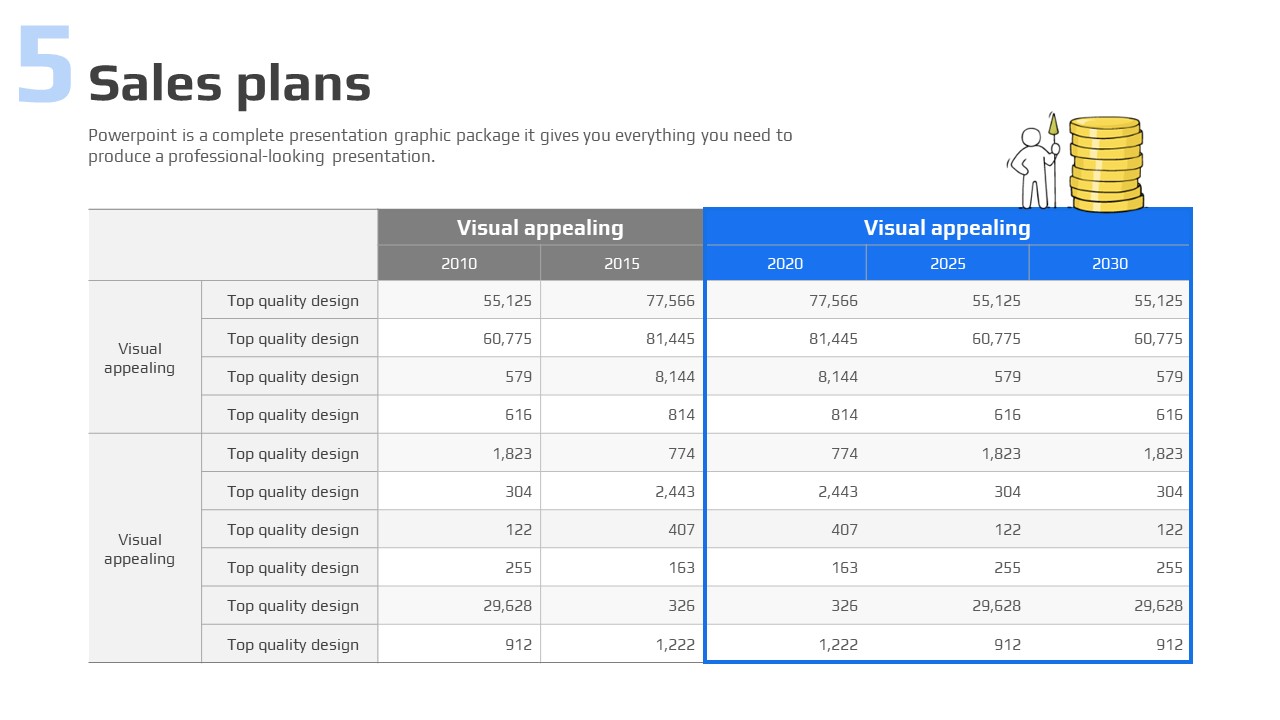Click the large light-blue number 5
The image size is (1280, 720).
45,65
